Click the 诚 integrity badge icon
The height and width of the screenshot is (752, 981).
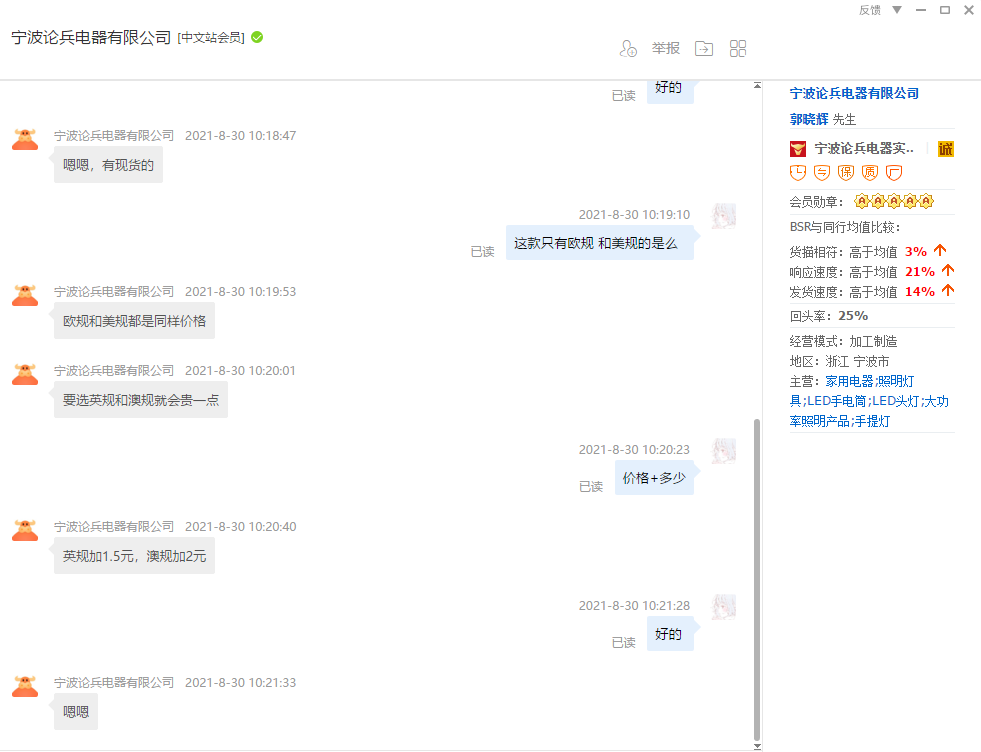[946, 149]
